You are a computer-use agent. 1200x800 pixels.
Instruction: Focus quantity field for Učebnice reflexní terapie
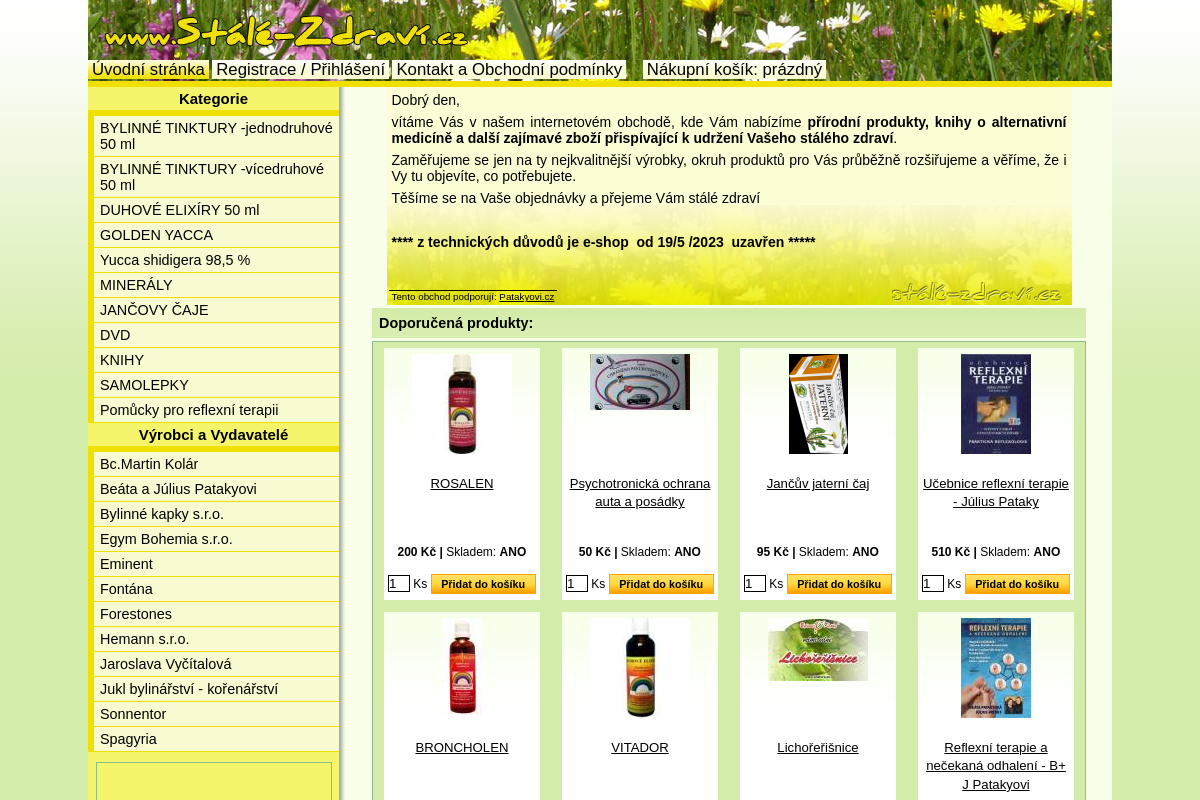click(x=933, y=584)
